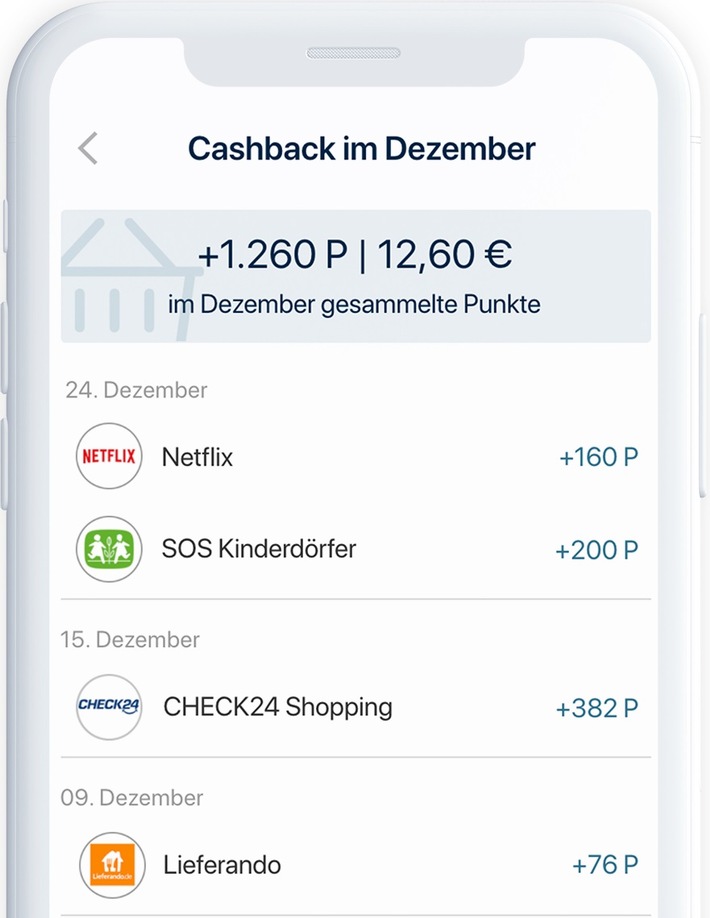Click the +200 P points value

pyautogui.click(x=596, y=550)
